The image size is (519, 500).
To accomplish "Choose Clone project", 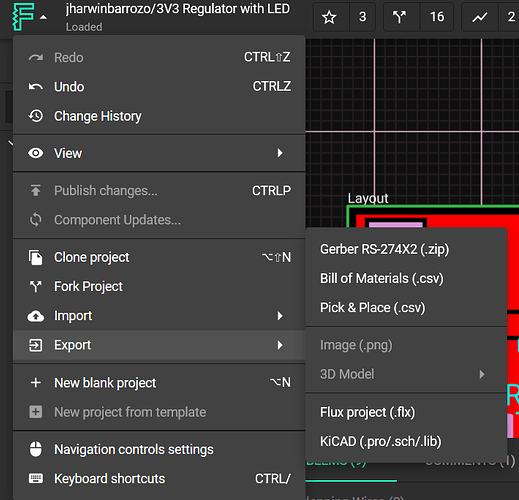I will [x=159, y=257].
